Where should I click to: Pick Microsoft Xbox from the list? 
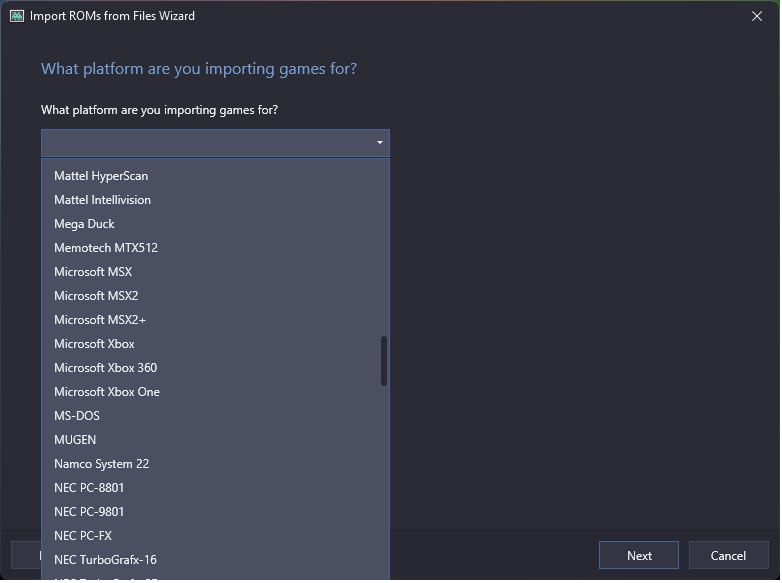point(215,344)
